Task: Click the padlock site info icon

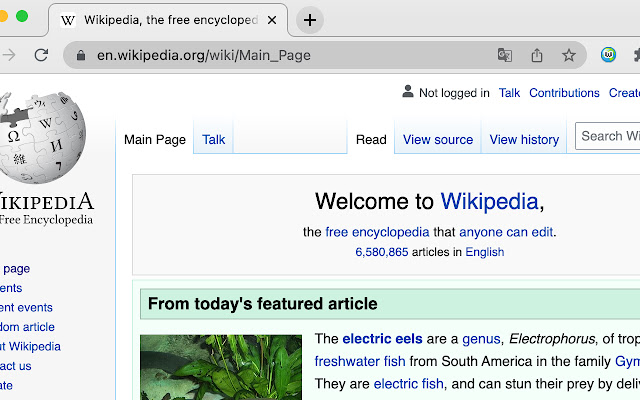Action: (x=81, y=56)
